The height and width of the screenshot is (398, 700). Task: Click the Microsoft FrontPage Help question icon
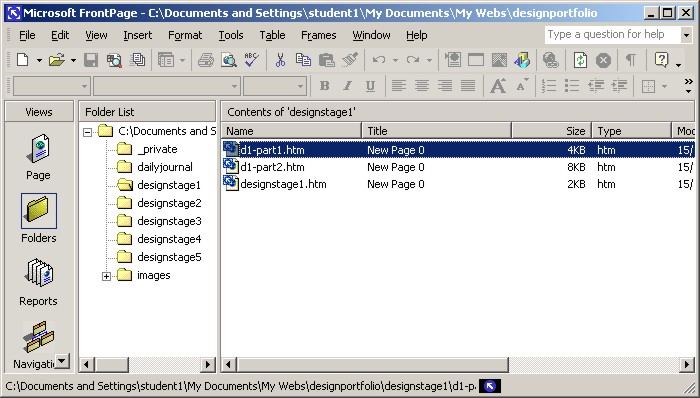[661, 60]
